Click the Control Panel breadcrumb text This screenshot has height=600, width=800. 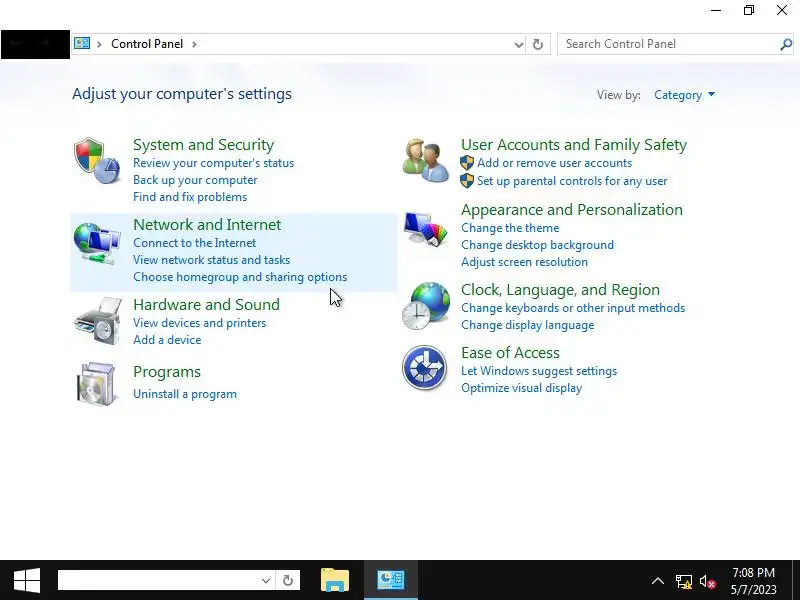pyautogui.click(x=147, y=44)
